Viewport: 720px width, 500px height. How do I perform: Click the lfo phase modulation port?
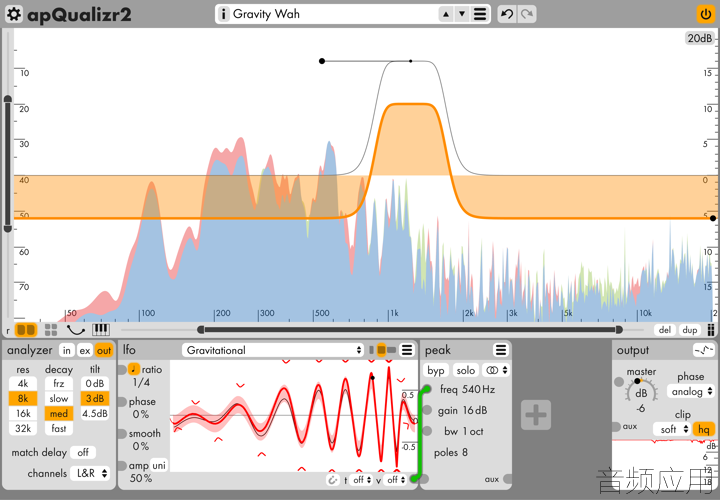(x=121, y=402)
